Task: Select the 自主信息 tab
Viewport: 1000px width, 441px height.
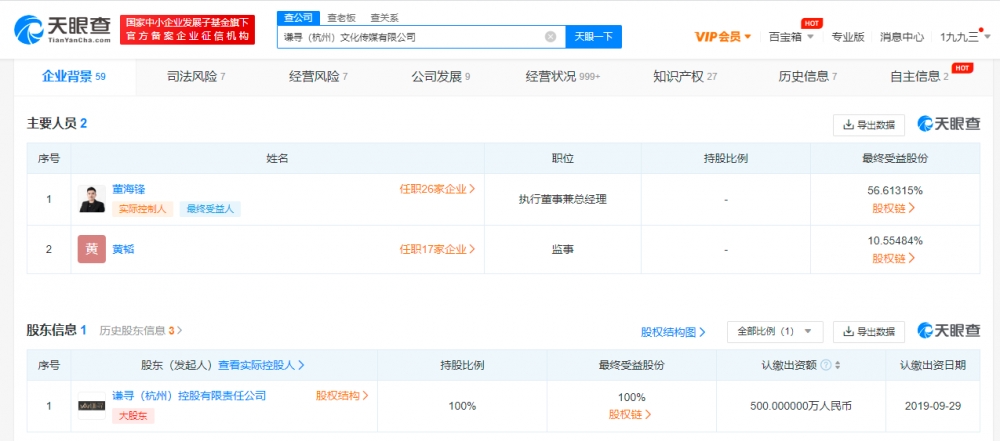Action: click(920, 77)
